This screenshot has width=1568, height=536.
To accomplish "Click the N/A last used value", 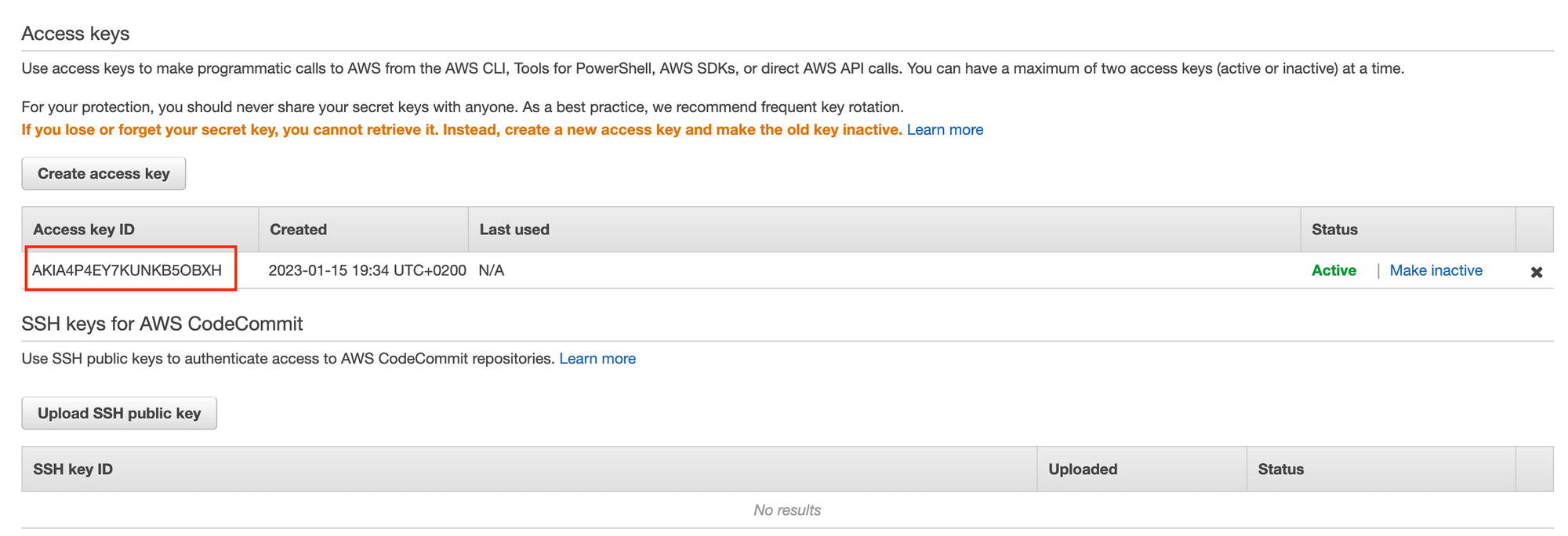I will point(492,270).
